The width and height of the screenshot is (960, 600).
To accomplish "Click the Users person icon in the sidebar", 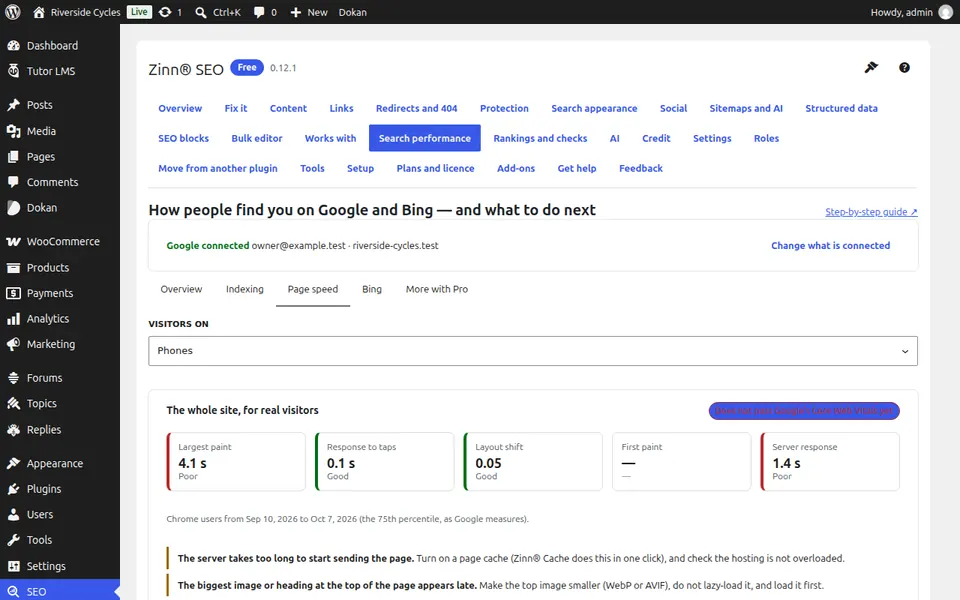I will 13,514.
